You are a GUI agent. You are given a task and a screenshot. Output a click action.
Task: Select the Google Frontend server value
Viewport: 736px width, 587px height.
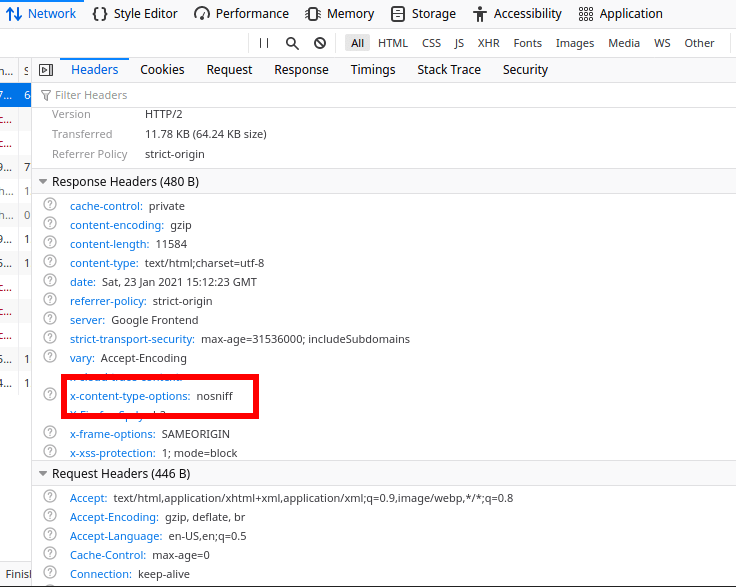click(154, 320)
